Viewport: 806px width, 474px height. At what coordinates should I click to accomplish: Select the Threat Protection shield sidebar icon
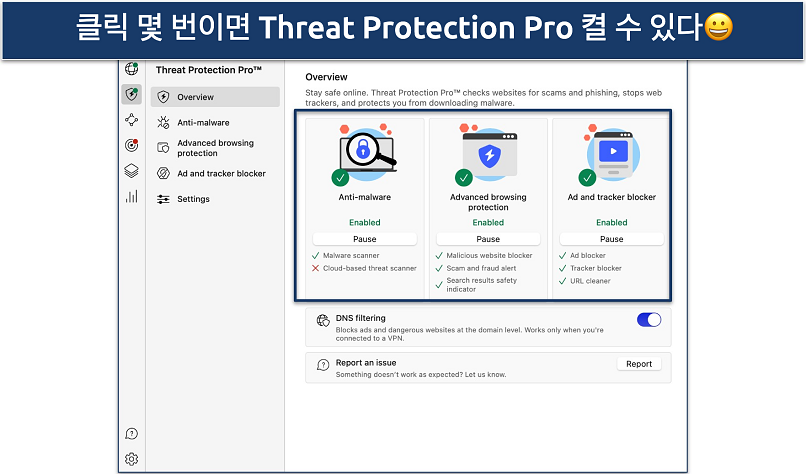(x=132, y=94)
